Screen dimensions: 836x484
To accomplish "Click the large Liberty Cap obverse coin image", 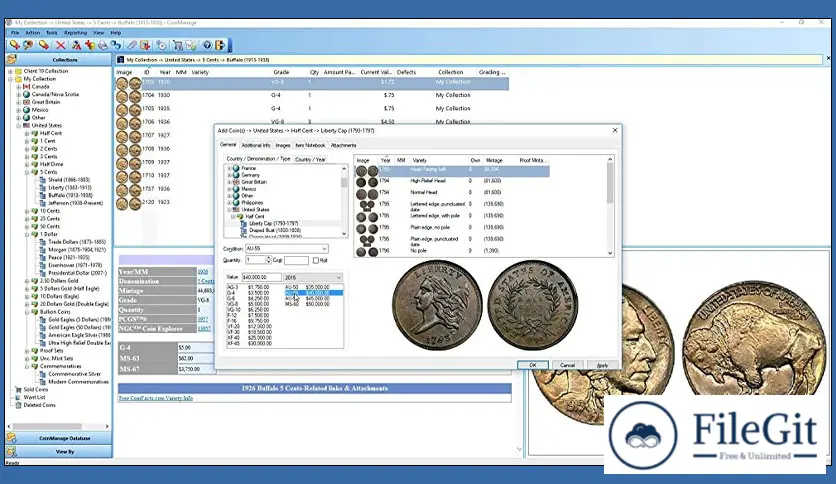I will (x=437, y=305).
